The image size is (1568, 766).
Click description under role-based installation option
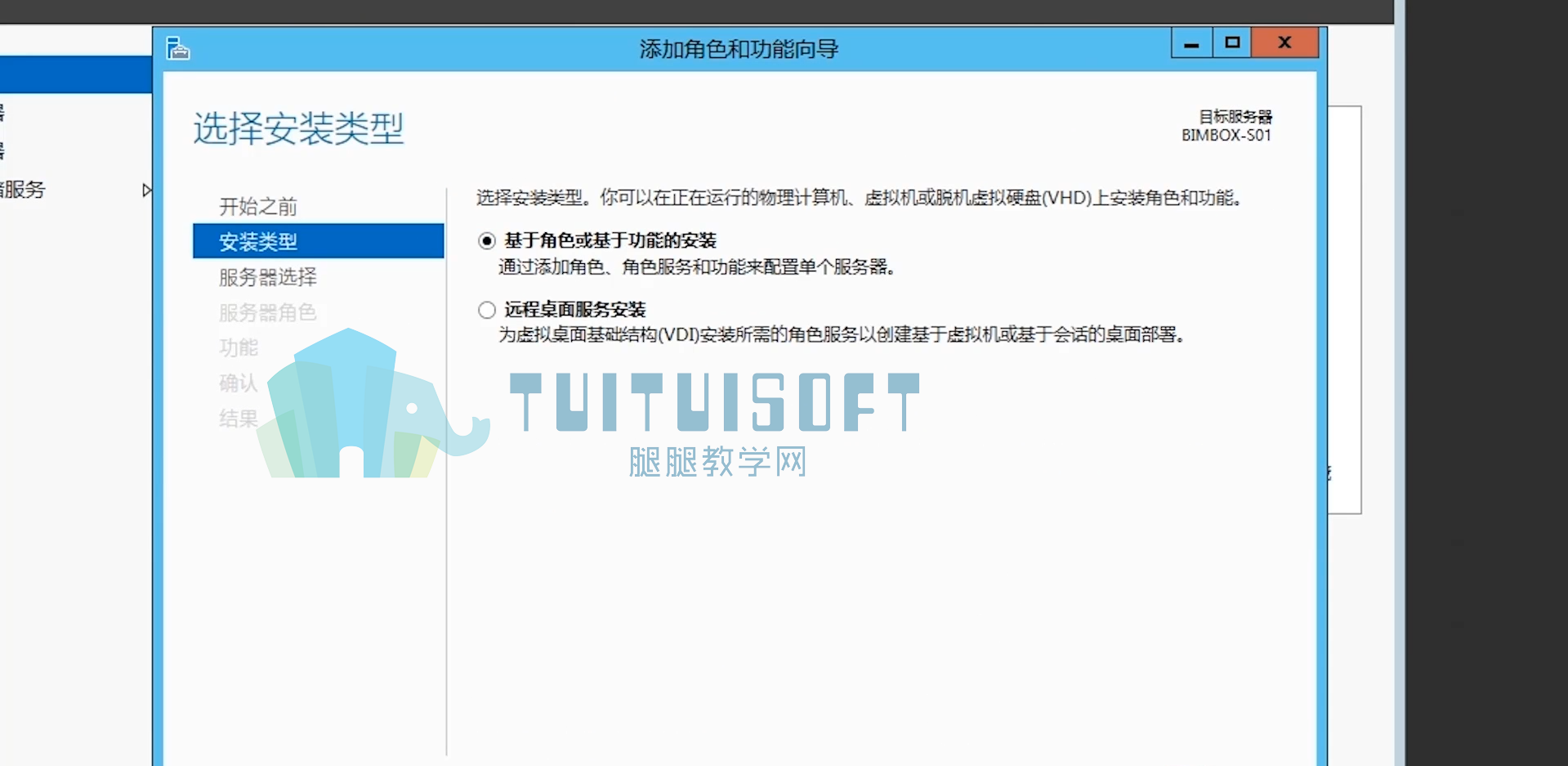pos(697,267)
